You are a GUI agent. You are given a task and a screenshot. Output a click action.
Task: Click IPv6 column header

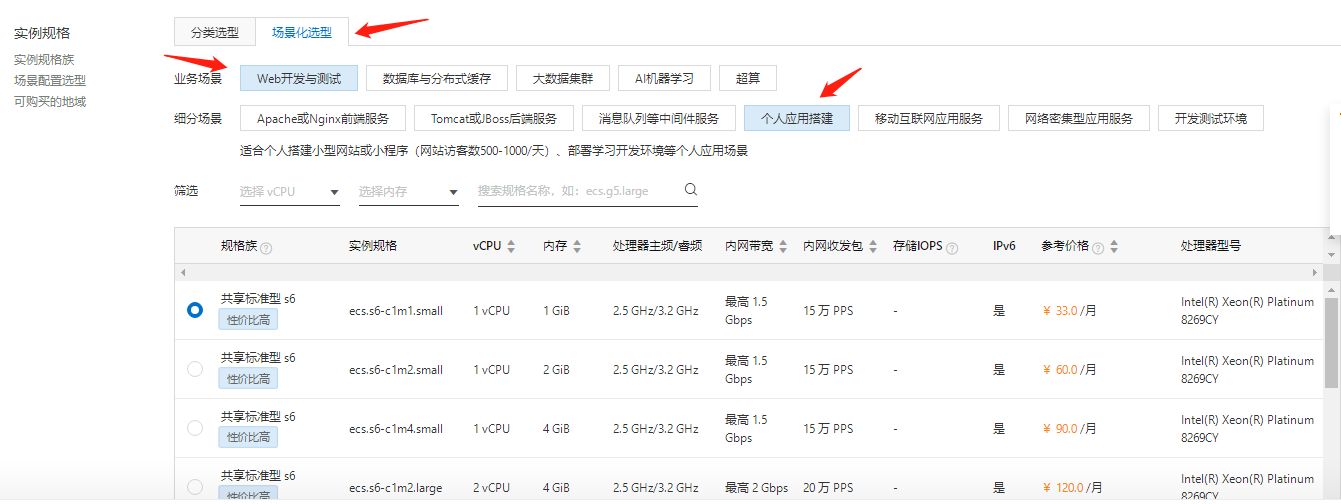[x=1004, y=246]
